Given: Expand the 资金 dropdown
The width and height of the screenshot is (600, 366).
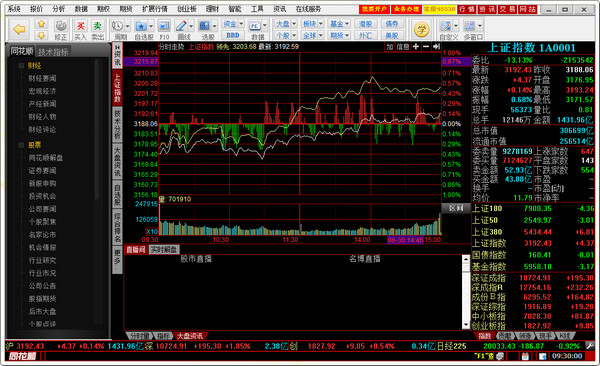Looking at the screenshot, I should [x=241, y=24].
